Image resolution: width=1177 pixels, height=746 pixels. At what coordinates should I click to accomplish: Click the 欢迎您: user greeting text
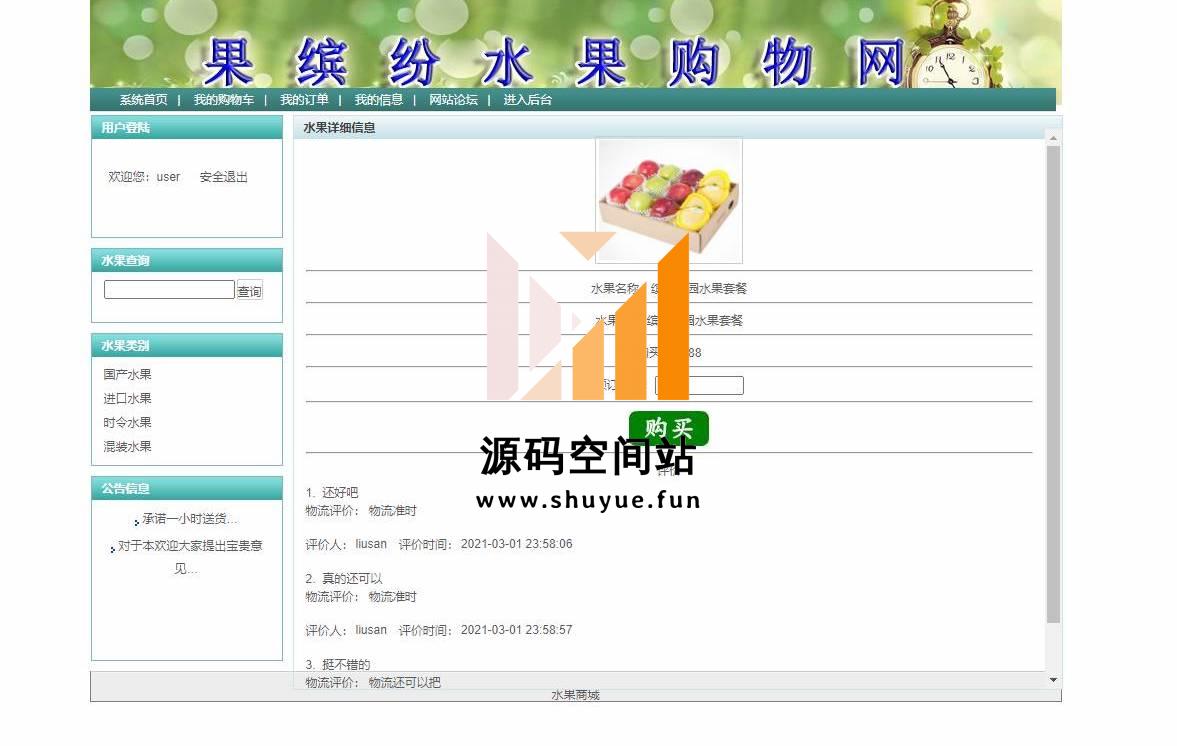[x=144, y=177]
